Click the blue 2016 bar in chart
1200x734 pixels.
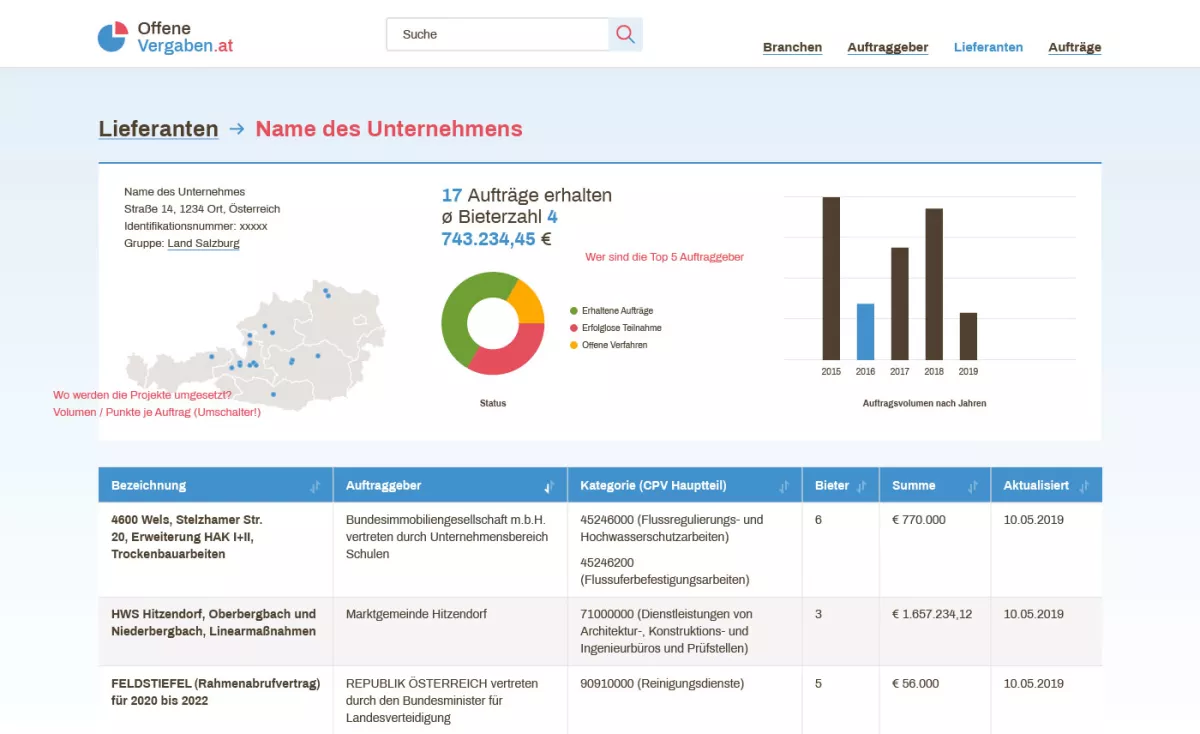pyautogui.click(x=865, y=331)
